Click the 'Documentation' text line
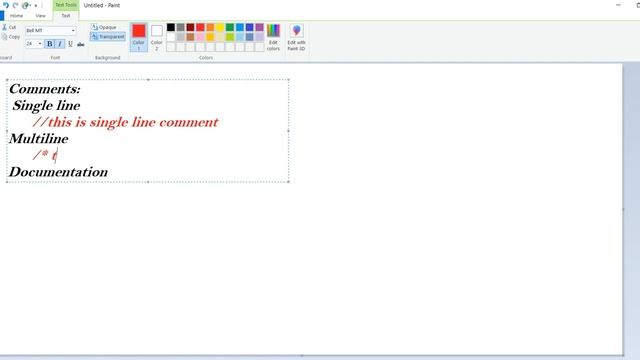Viewport: 640px width, 360px height. (58, 172)
